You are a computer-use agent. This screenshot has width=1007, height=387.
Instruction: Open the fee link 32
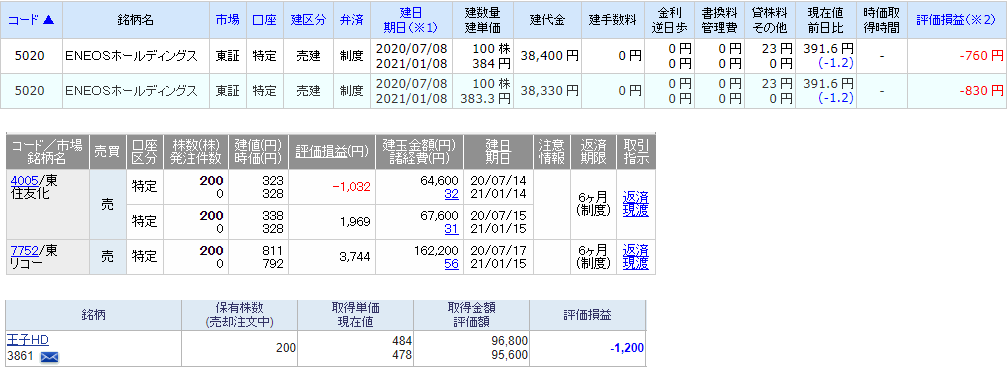coord(451,193)
